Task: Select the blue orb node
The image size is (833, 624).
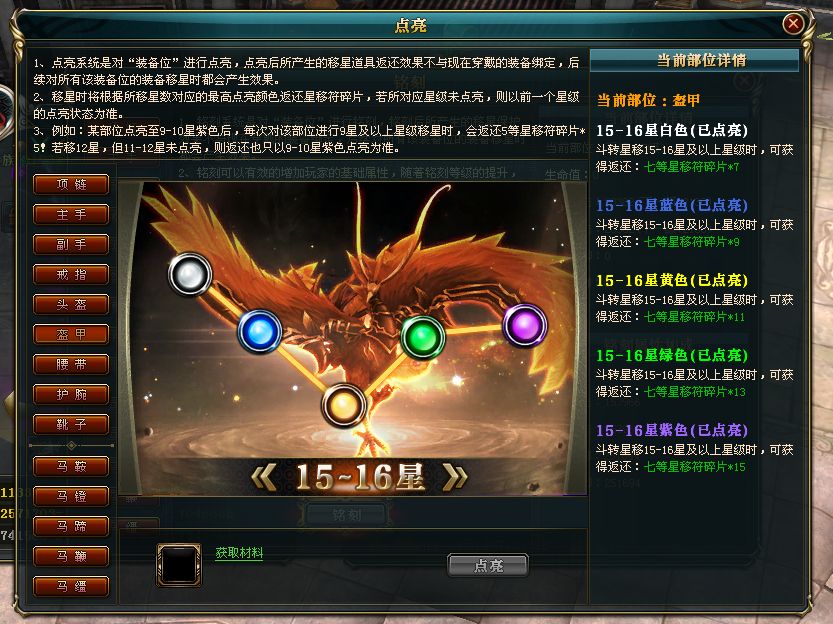Action: [x=260, y=332]
